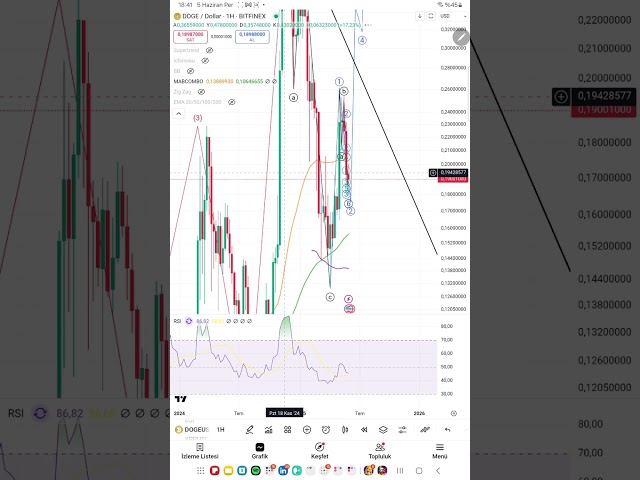Open chart settings sliders icon
This screenshot has width=640, height=480.
(402, 429)
